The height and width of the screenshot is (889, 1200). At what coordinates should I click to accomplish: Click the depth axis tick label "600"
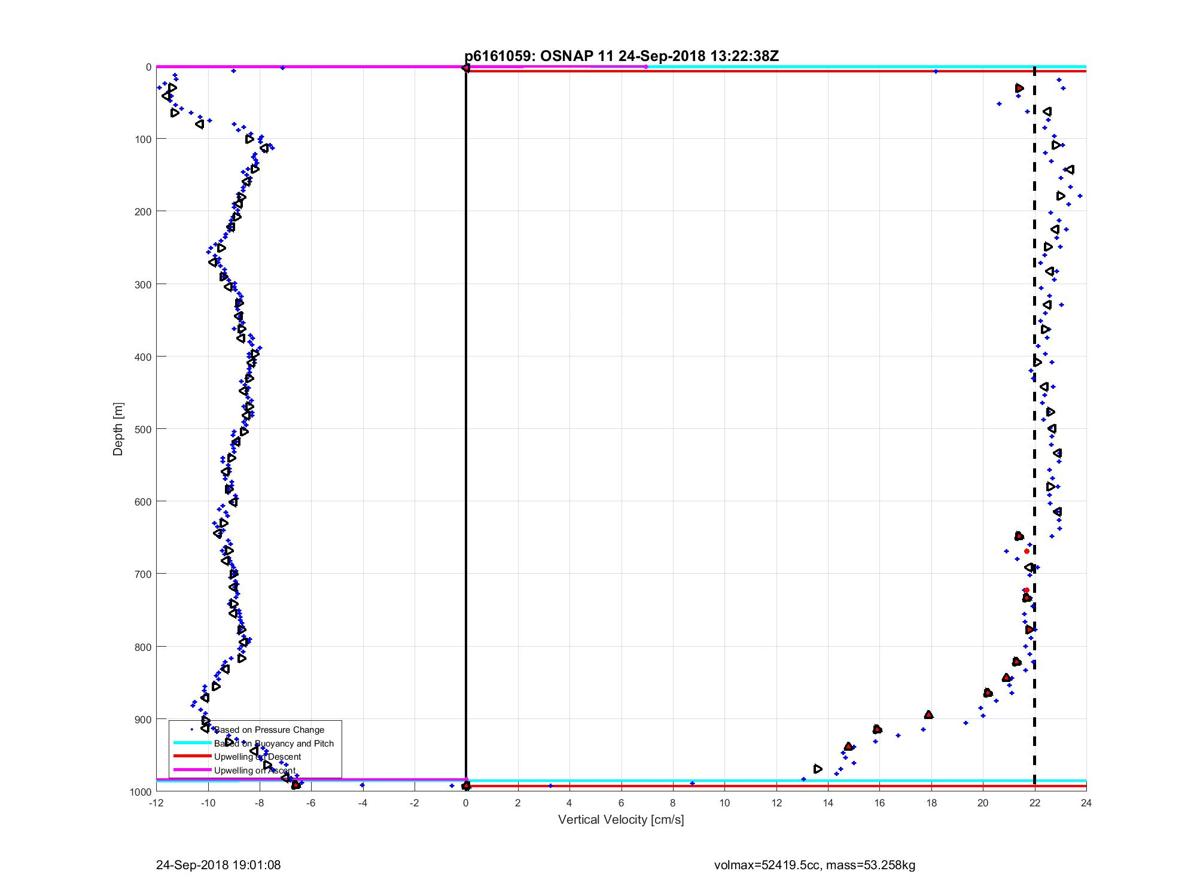tap(143, 501)
